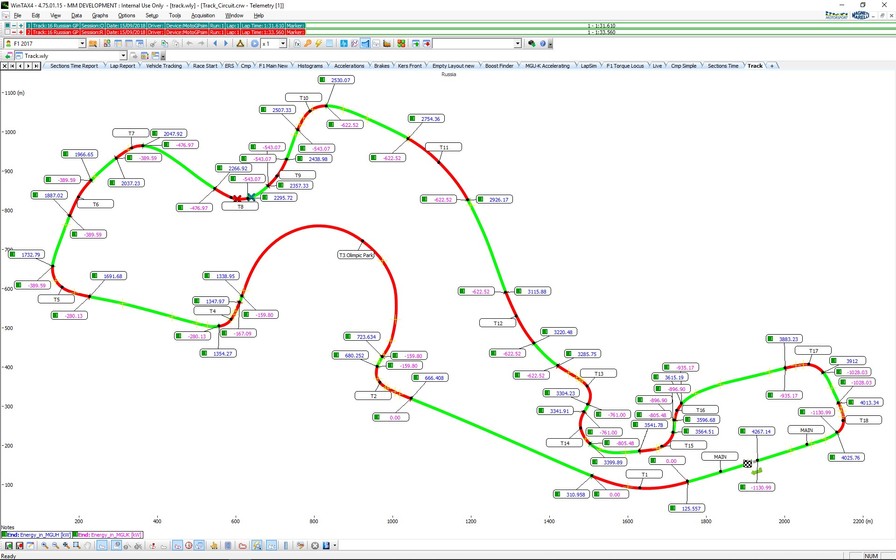Screen dimensions: 896x560
Task: Click the T3 Olimpic Park corner label
Action: (x=356, y=255)
